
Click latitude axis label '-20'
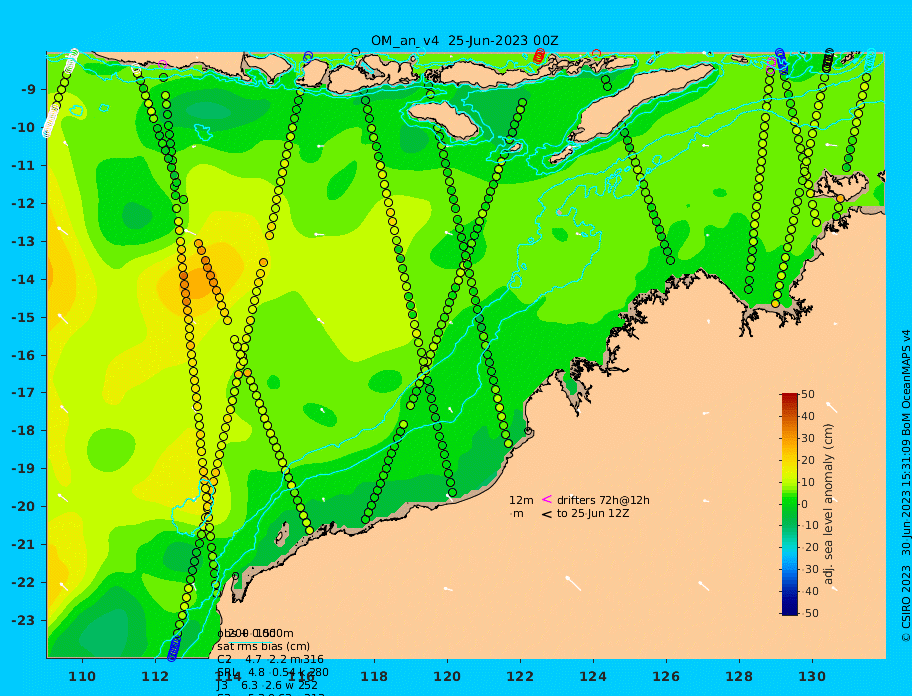click(x=23, y=506)
